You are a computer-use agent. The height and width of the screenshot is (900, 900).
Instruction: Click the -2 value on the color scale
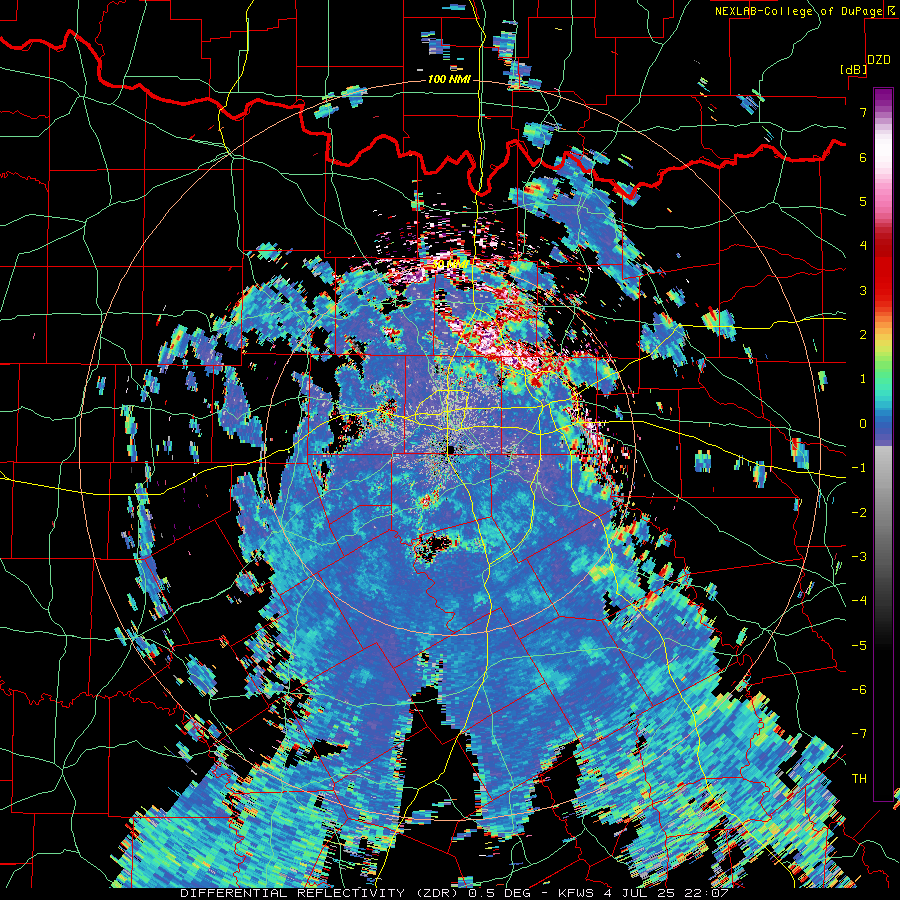click(x=859, y=513)
